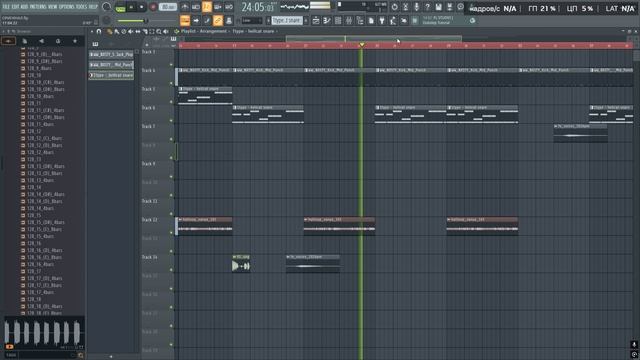This screenshot has height=360, width=640.
Task: Toggle auto-scroll arrow icon
Action: click(196, 20)
